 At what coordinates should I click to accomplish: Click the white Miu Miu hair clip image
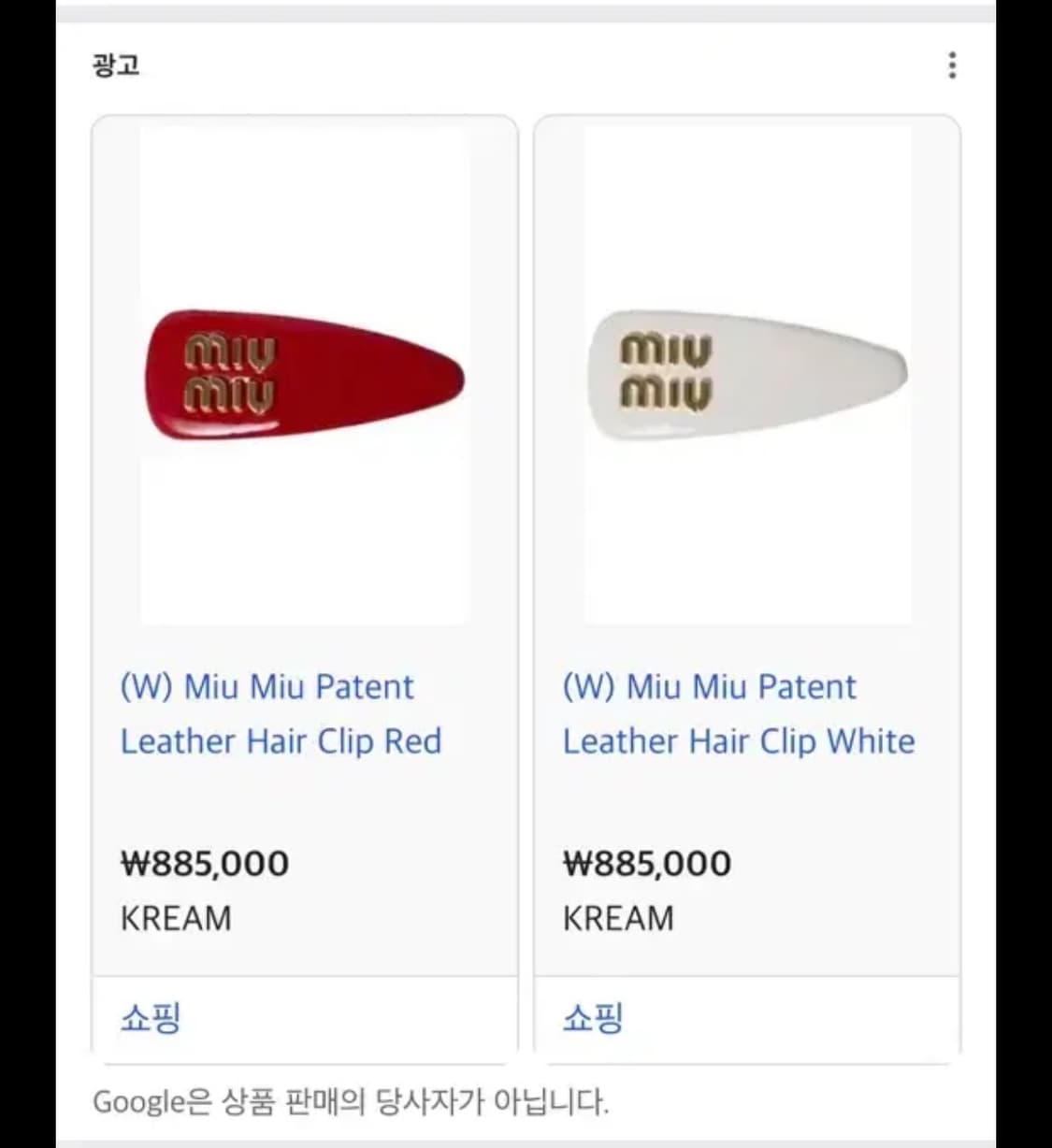[x=747, y=375]
